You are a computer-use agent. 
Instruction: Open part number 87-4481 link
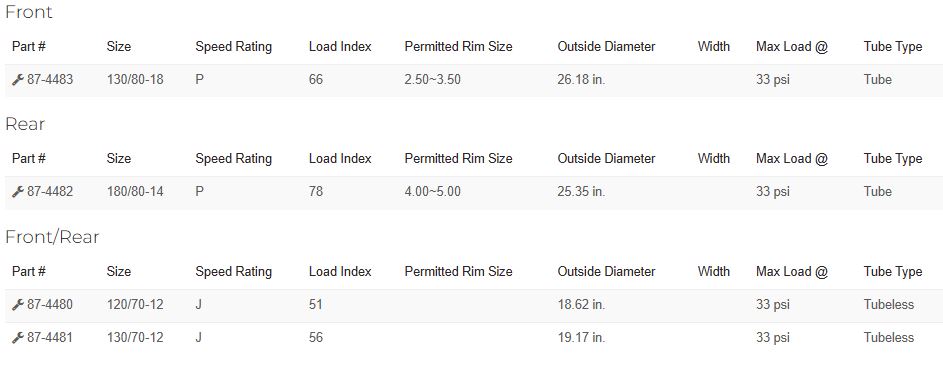coord(50,338)
